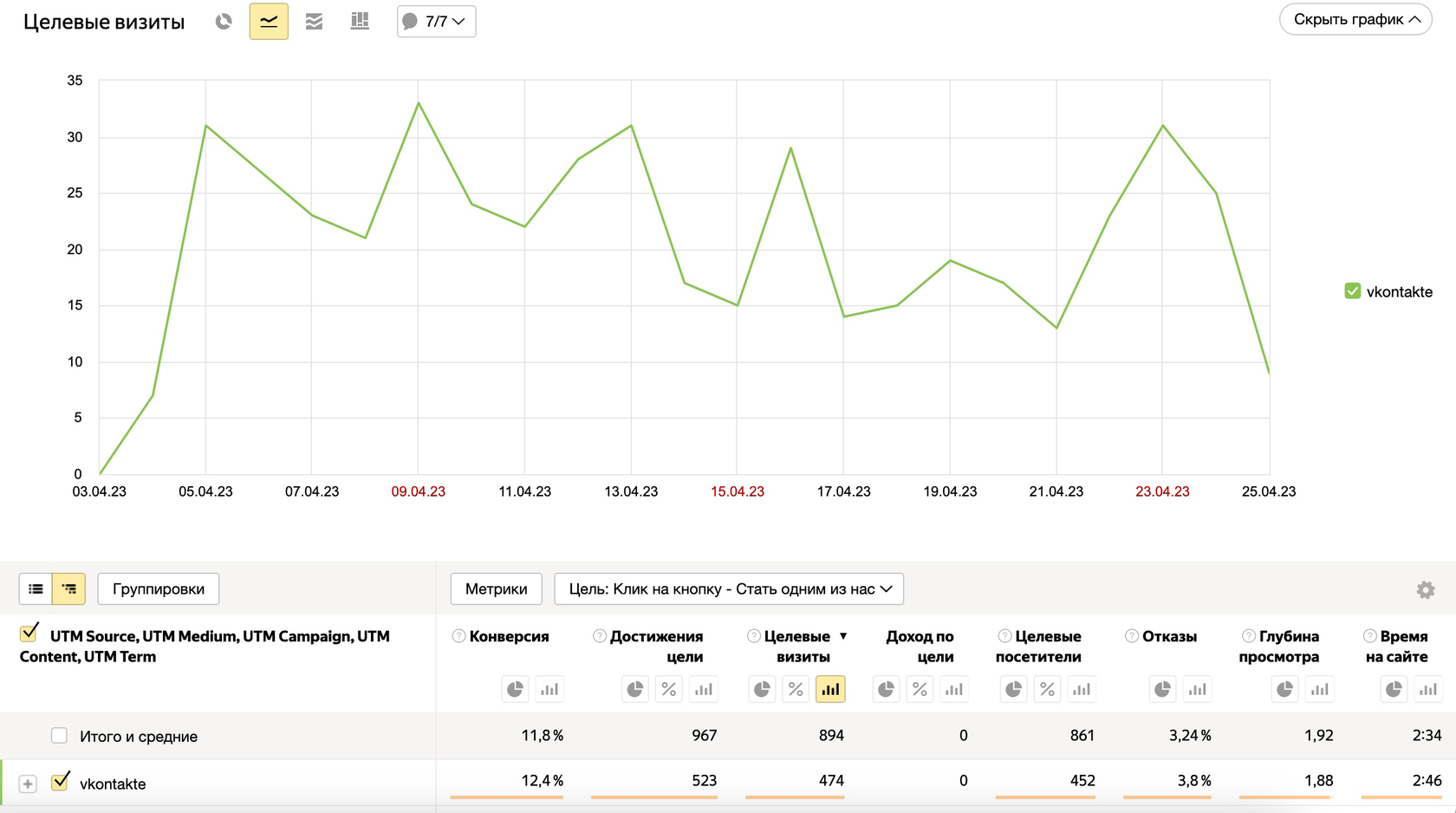The image size is (1456, 813).
Task: Switch to pie chart view
Action: pos(224,22)
